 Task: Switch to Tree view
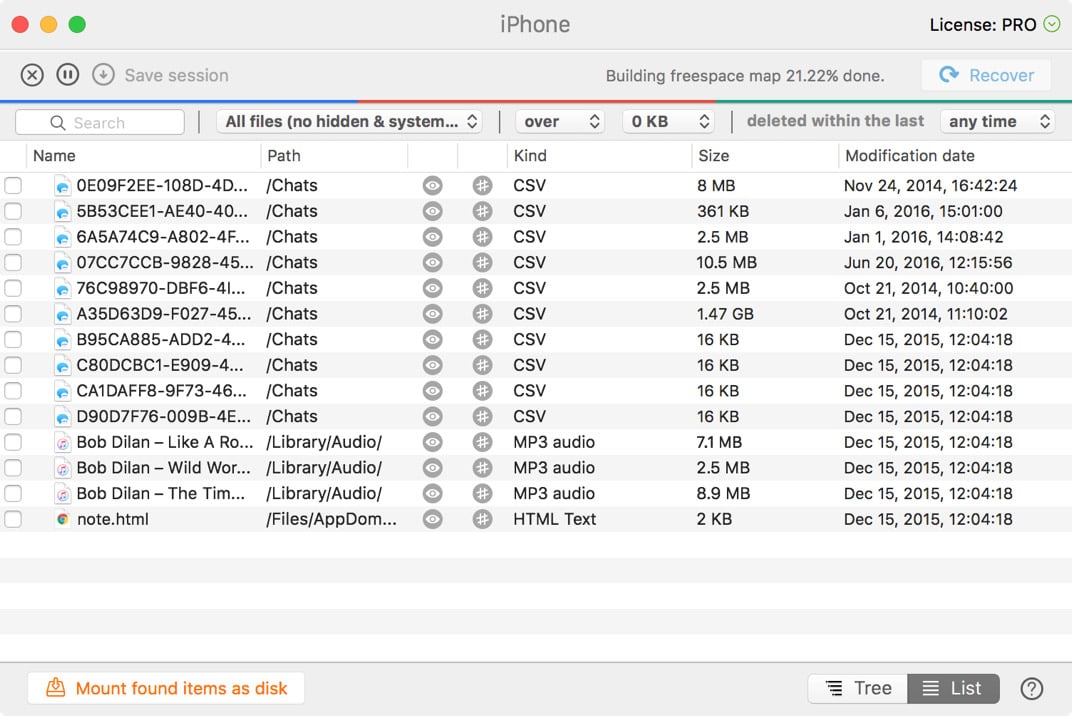click(x=858, y=689)
